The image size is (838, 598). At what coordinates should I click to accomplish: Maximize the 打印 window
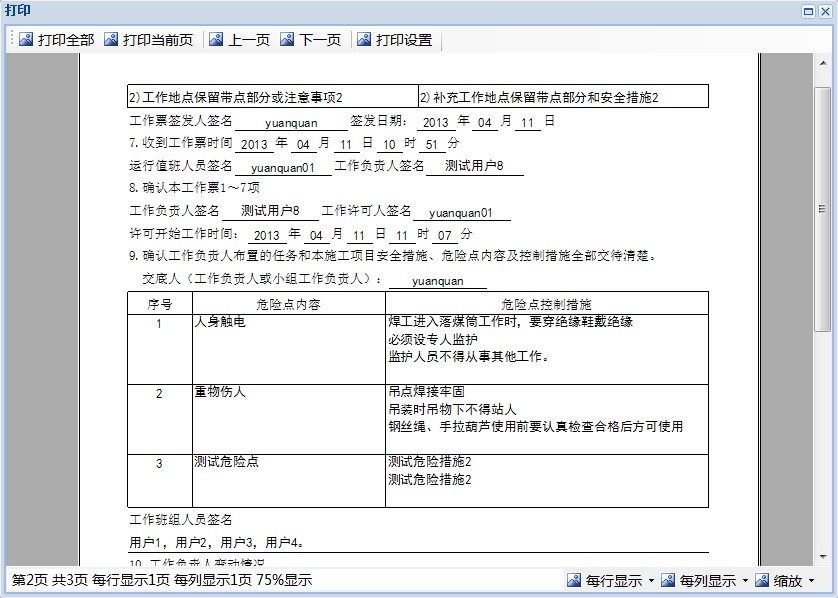[x=808, y=10]
